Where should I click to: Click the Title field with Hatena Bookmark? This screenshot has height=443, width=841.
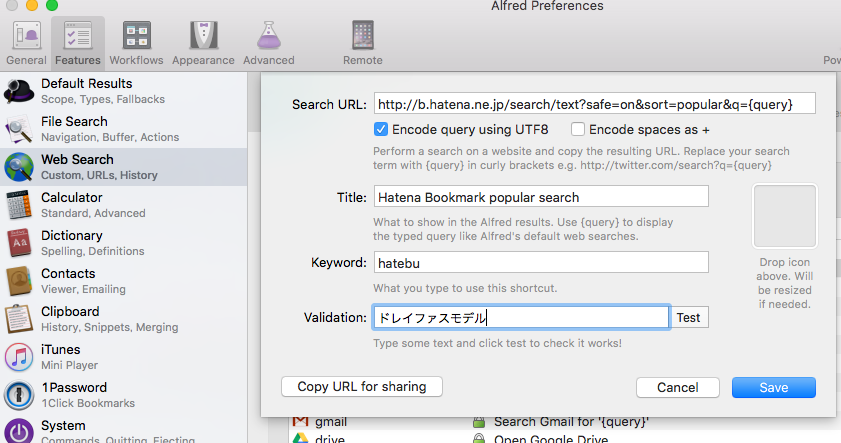(541, 197)
